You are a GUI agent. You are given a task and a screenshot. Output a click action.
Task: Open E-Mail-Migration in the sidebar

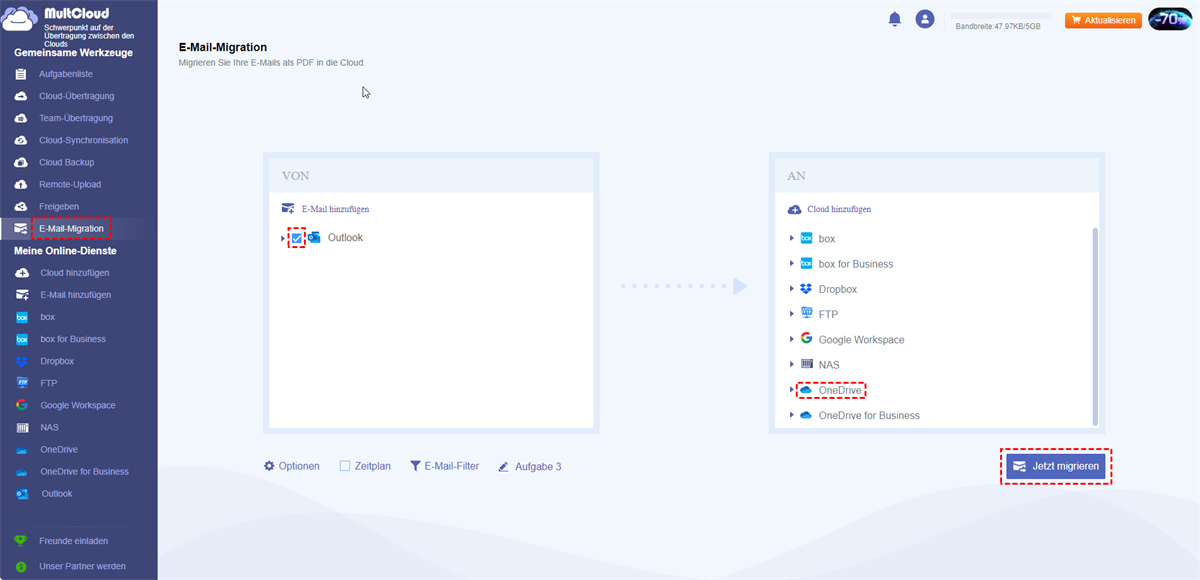71,229
